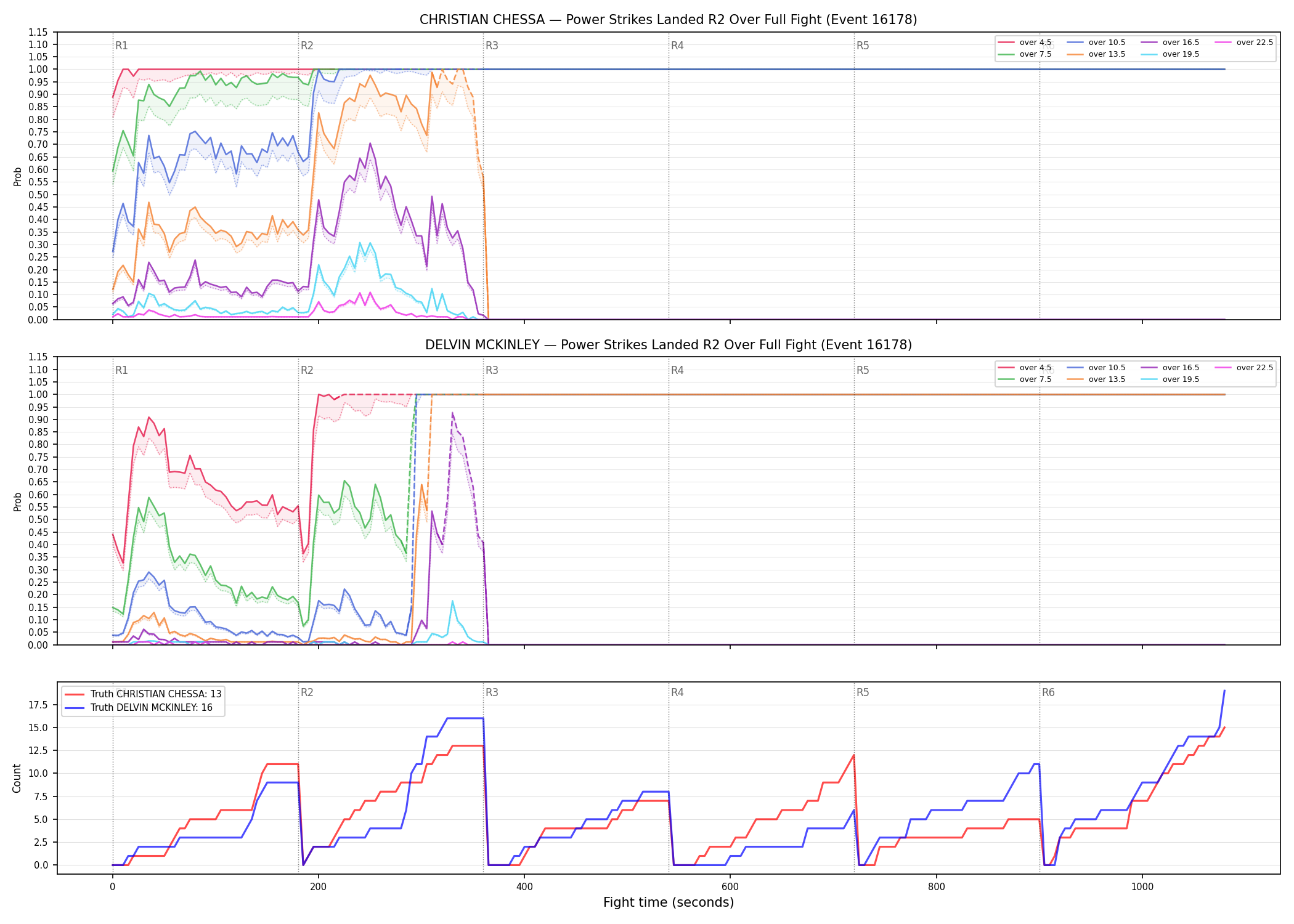Screen dimensions: 1294x924
Task: Click the 0.50 y-tick of the McKinley chart
Action: click(x=38, y=519)
